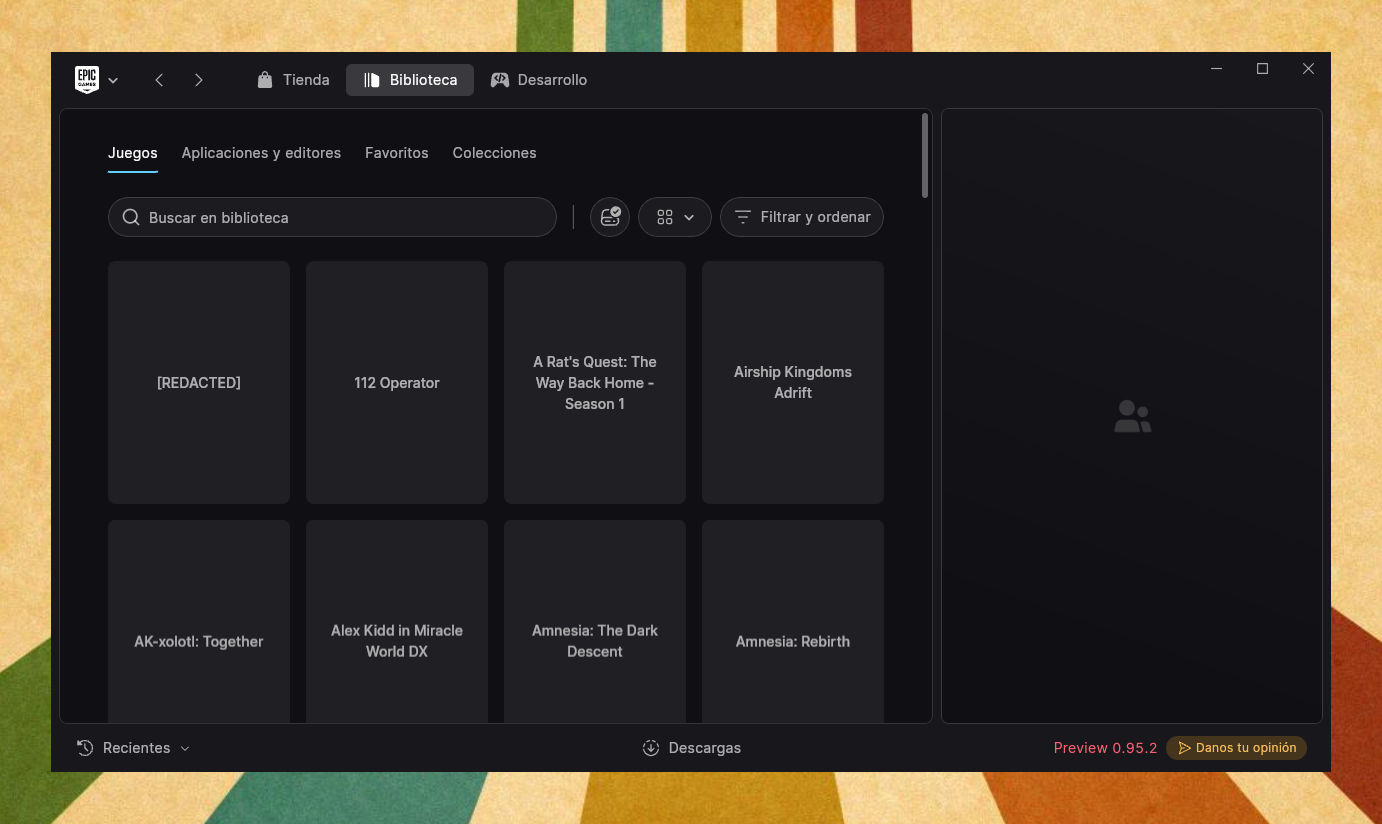Open the Favoritos tab
This screenshot has width=1382, height=824.
[397, 153]
